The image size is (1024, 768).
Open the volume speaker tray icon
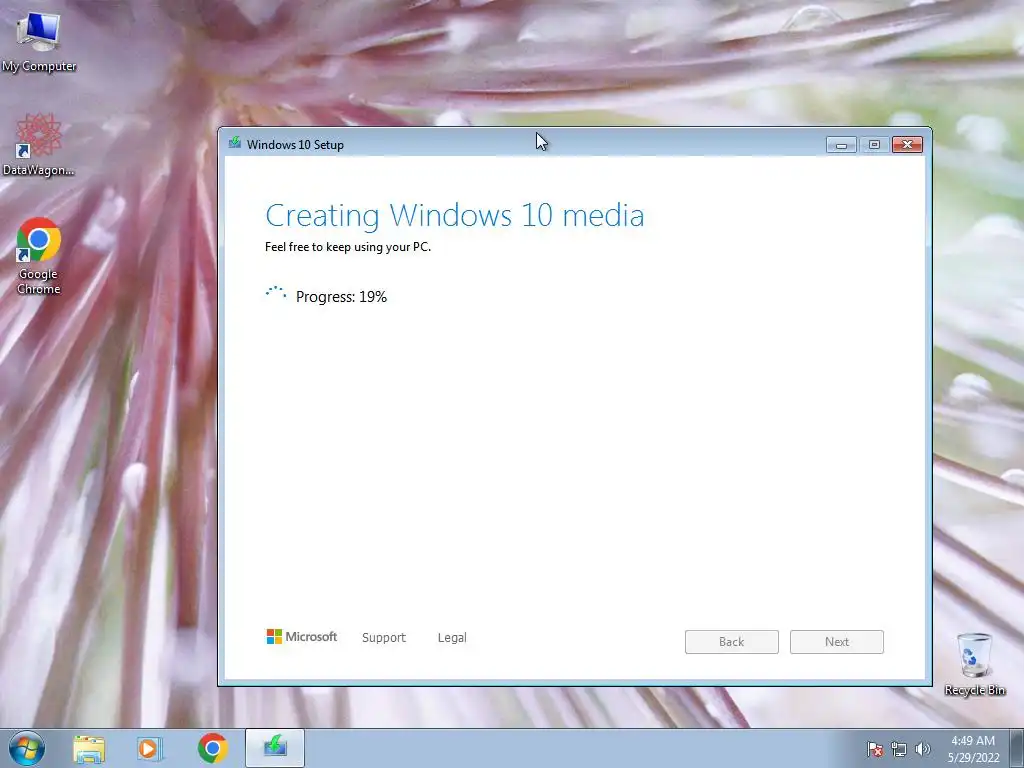[x=923, y=749]
